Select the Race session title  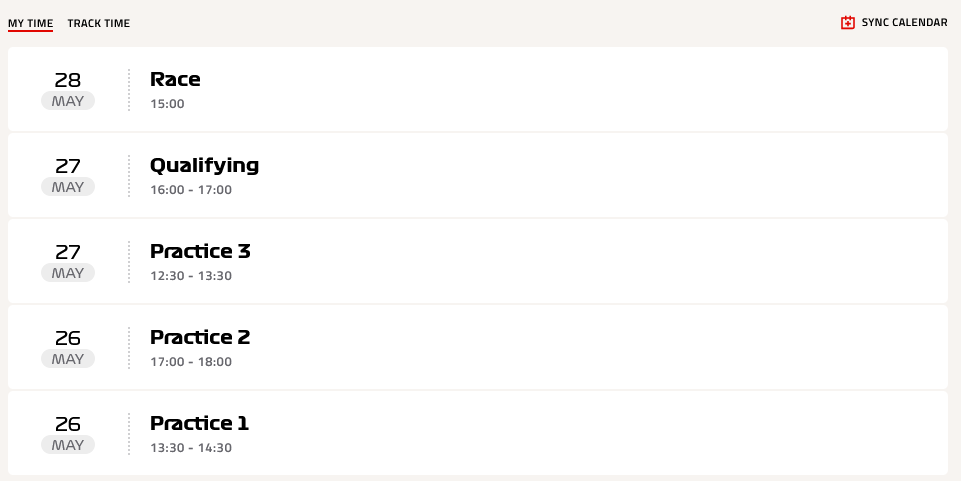click(x=175, y=79)
